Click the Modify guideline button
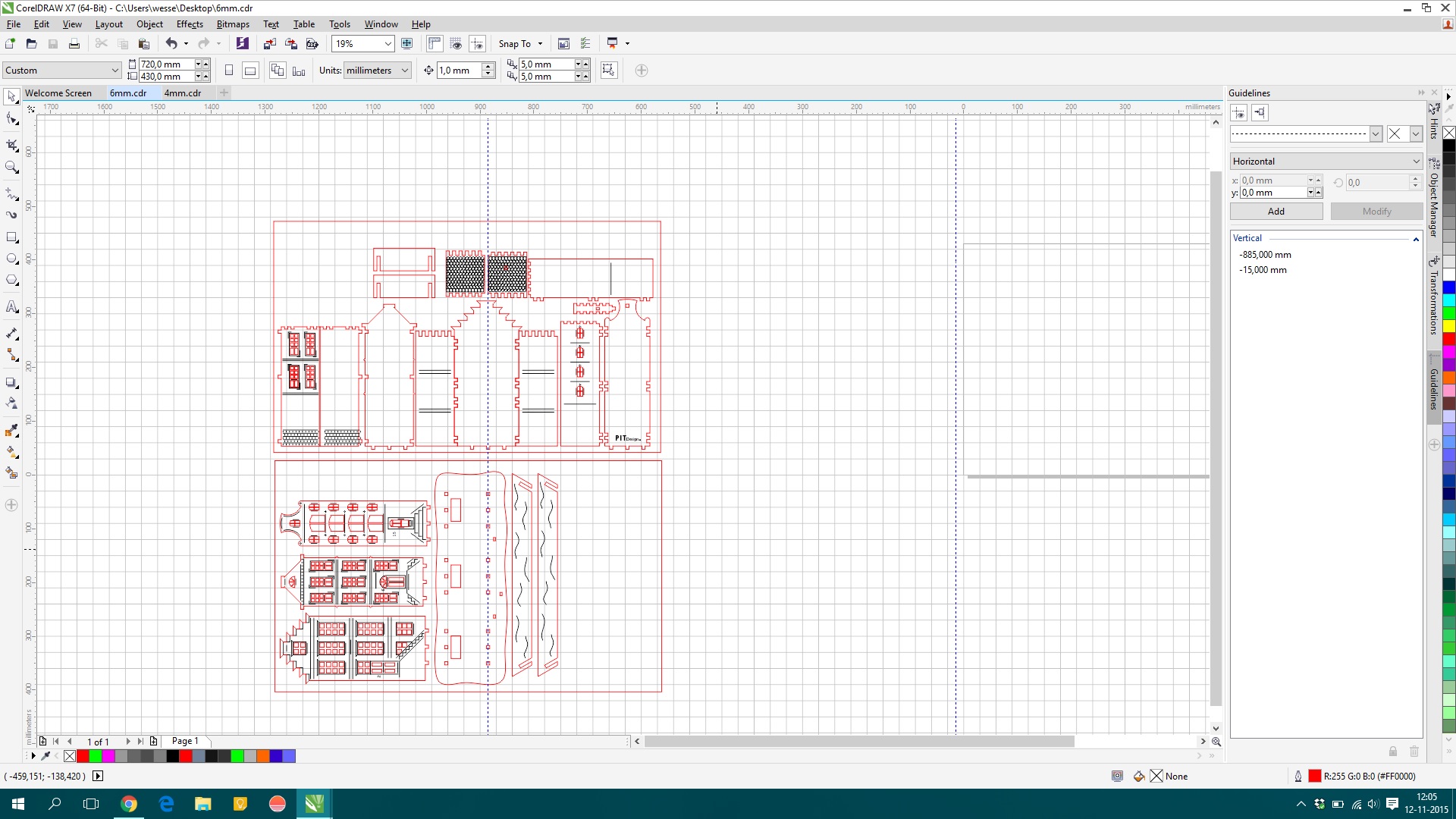Image resolution: width=1456 pixels, height=819 pixels. pyautogui.click(x=1375, y=211)
